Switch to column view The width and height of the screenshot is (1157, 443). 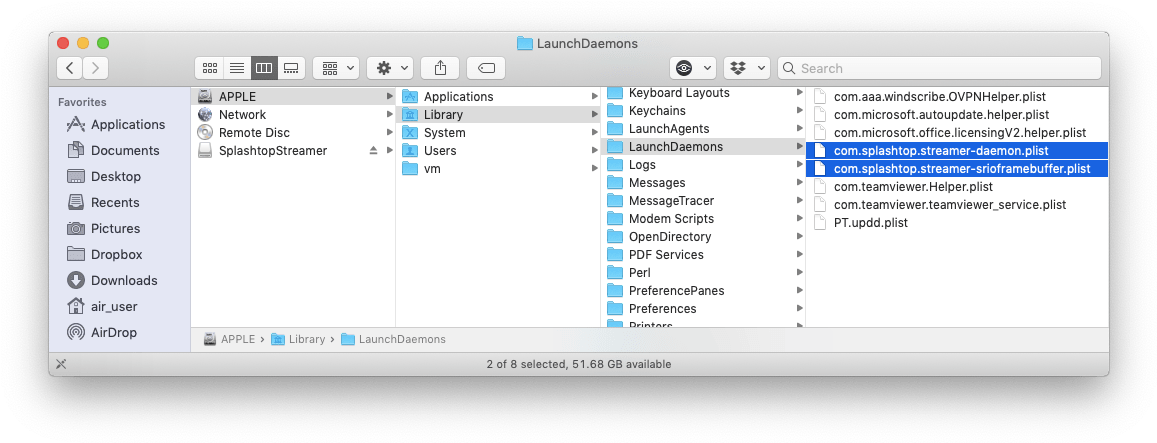click(264, 68)
